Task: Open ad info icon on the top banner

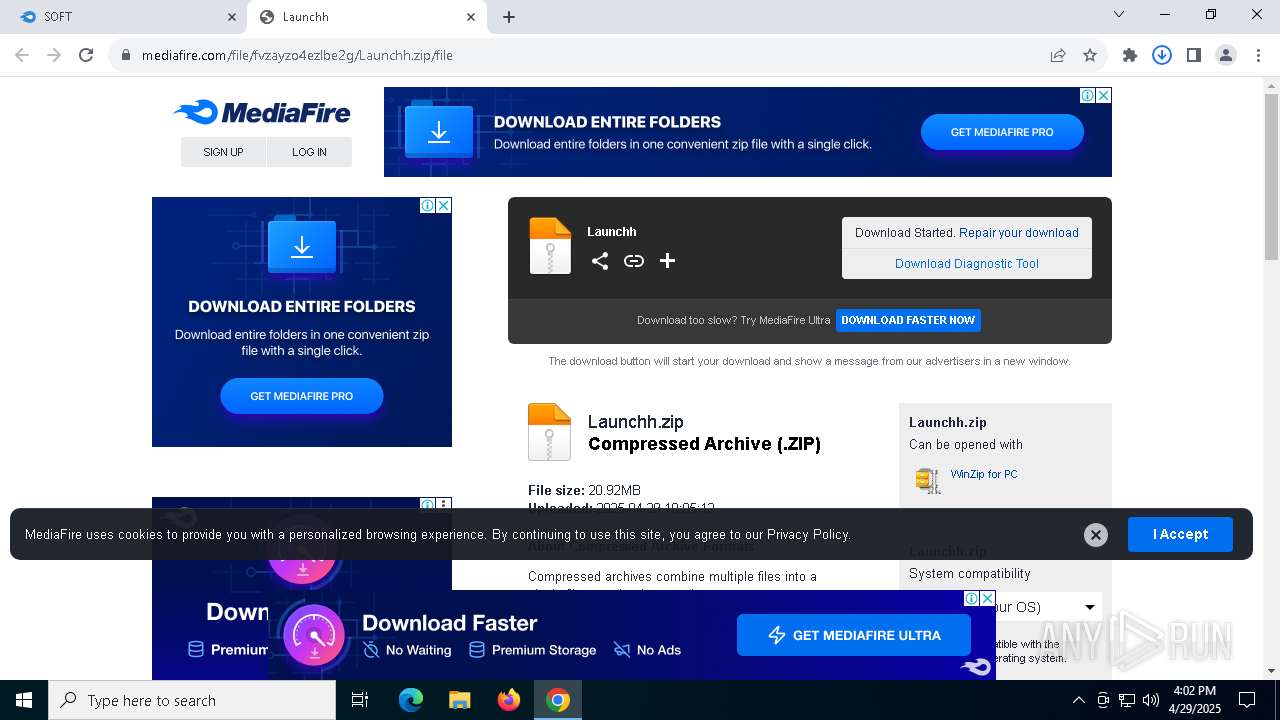Action: click(1087, 96)
